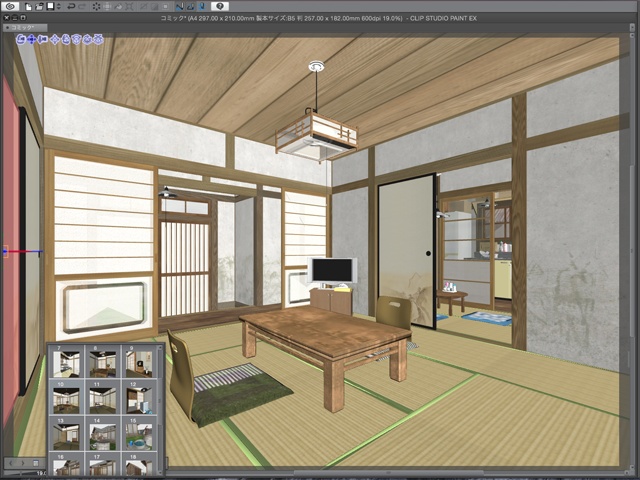This screenshot has width=640, height=480.
Task: Select the Fill bucket command icon
Action: coord(118,6)
